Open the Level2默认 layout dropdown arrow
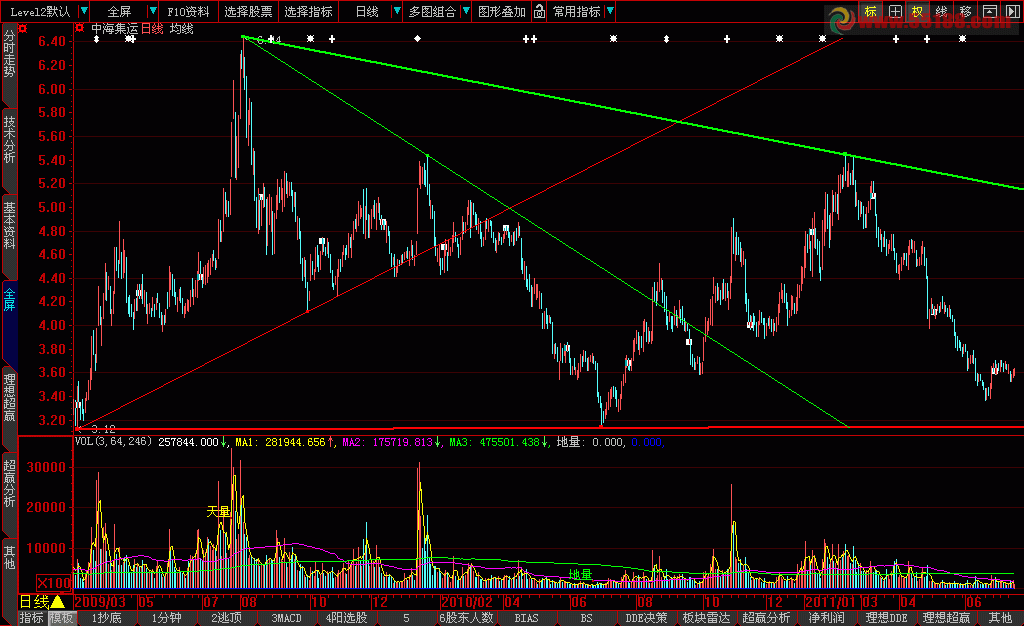The width and height of the screenshot is (1024, 626). pyautogui.click(x=84, y=11)
